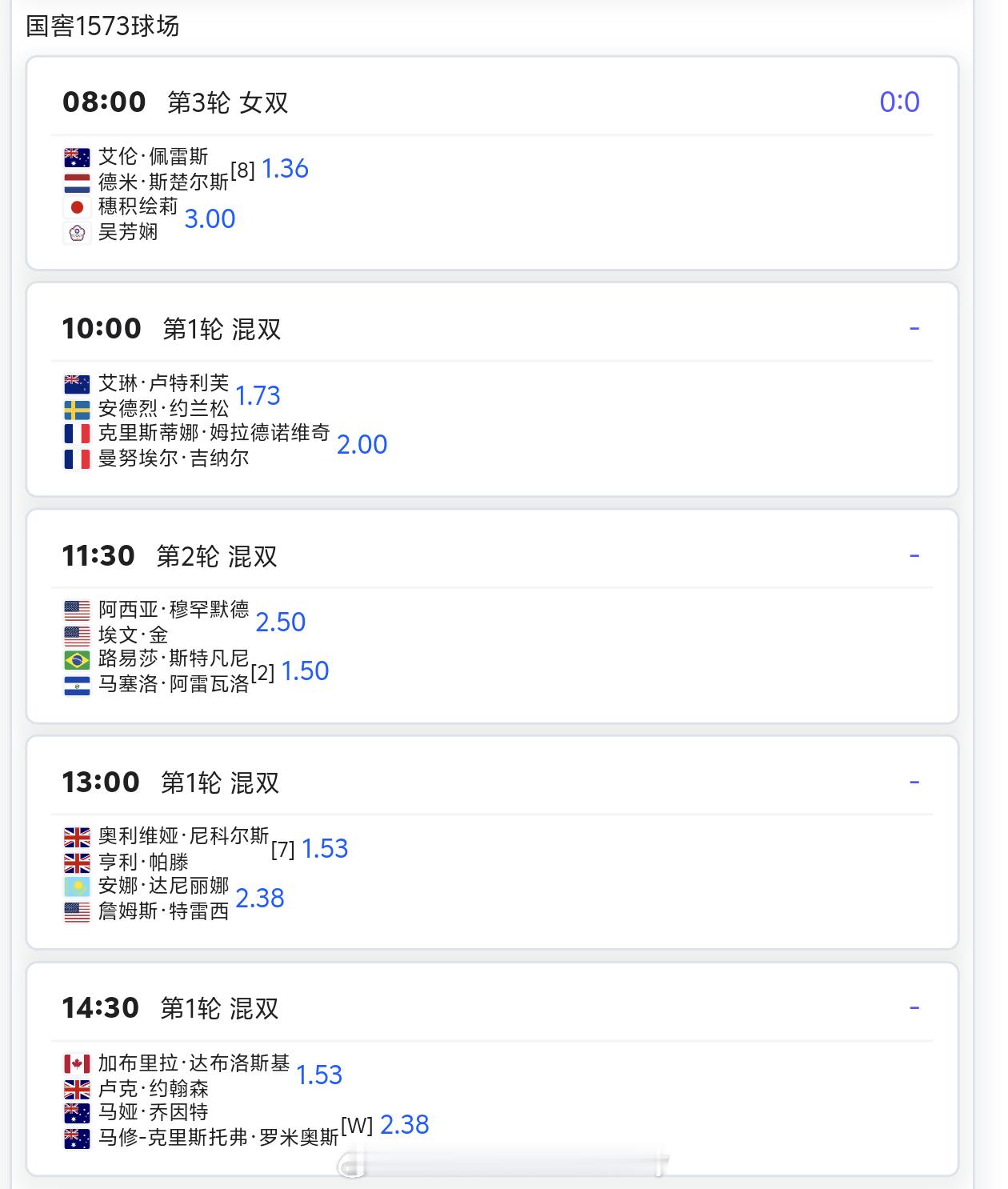Pick the 1.73 odds for 卢特利芙/约兰松
The image size is (1008, 1189).
(258, 395)
